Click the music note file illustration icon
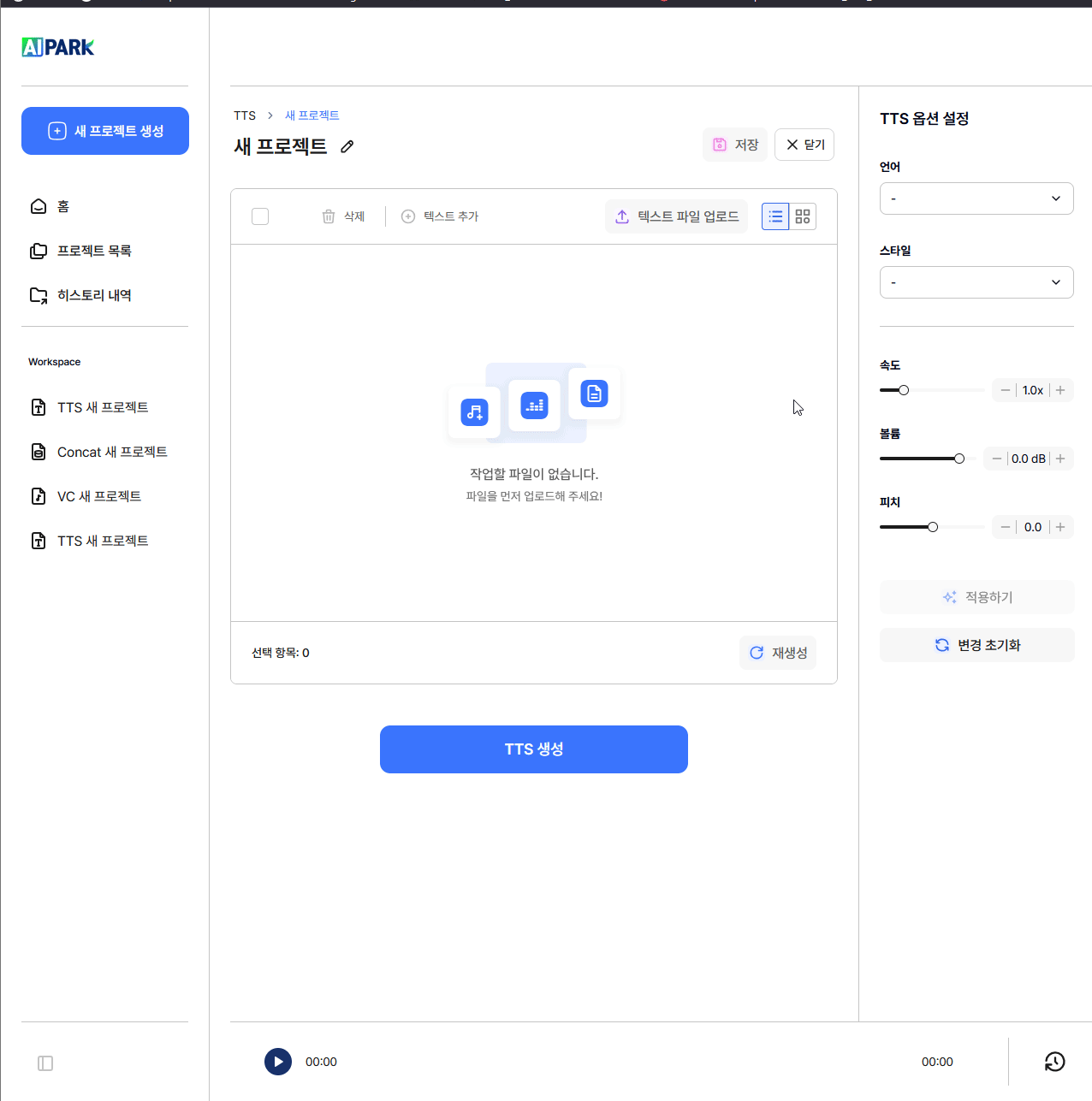 point(474,412)
